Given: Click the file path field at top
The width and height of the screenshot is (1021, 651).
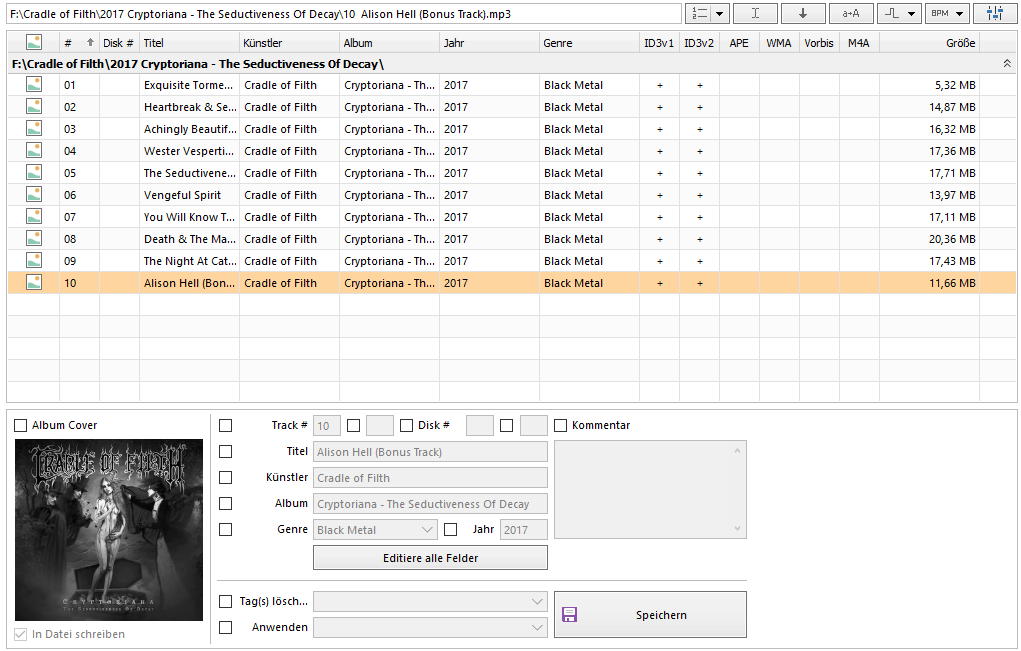Looking at the screenshot, I should (x=344, y=14).
